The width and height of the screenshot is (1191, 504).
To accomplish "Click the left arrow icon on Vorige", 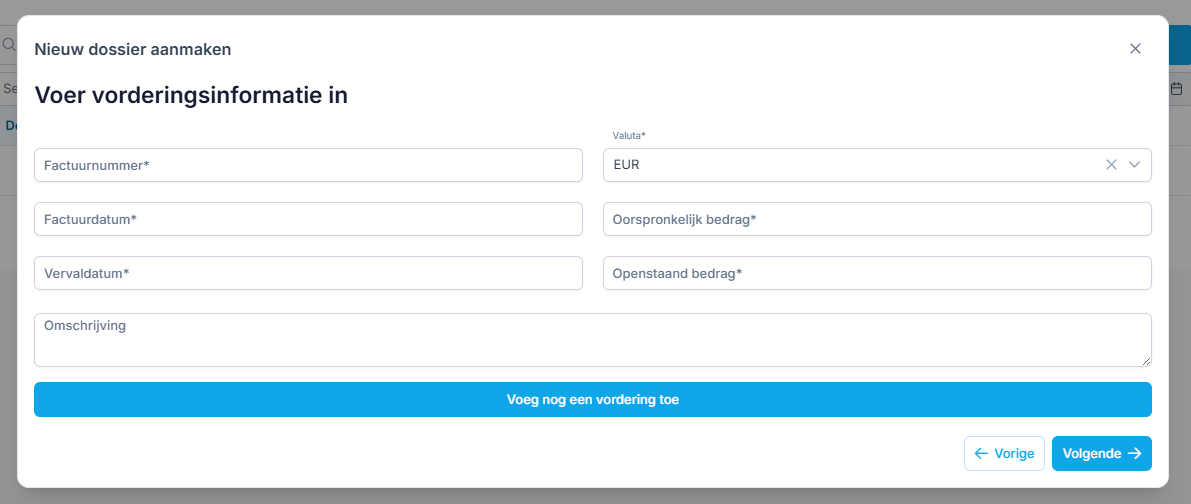I will (981, 453).
